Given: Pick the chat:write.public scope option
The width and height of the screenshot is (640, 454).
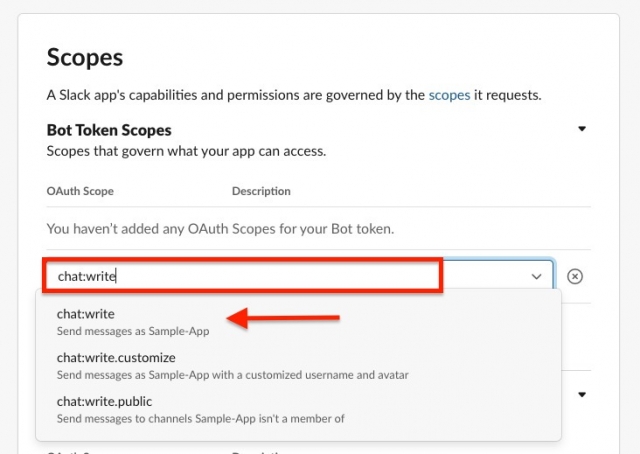Looking at the screenshot, I should 298,409.
